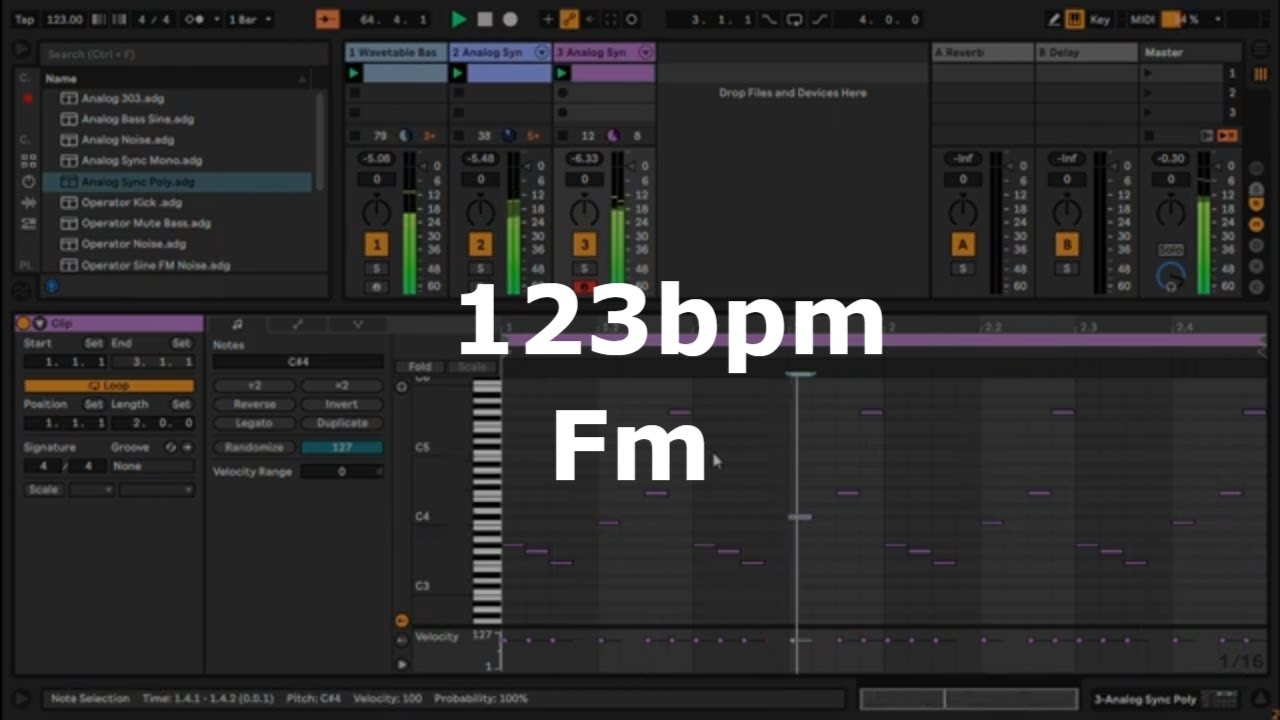Click the Arrangement Record button
This screenshot has height=720, width=1280.
pos(510,19)
